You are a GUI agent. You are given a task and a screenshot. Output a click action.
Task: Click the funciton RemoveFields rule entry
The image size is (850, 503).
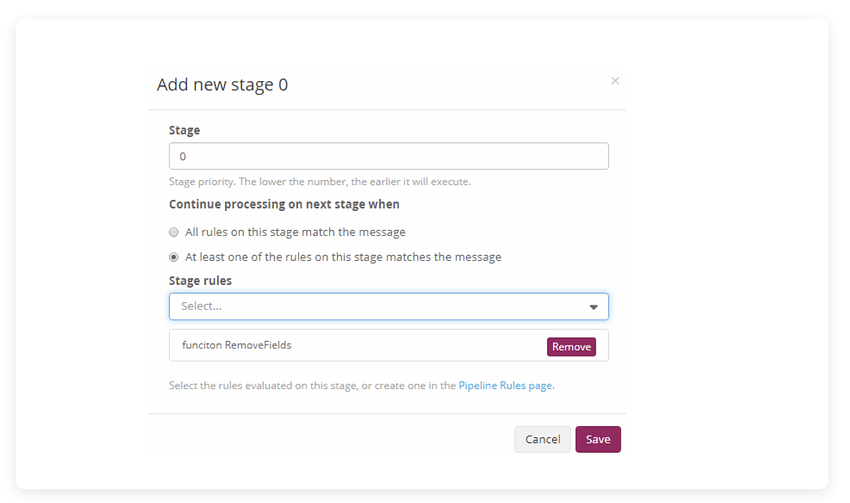click(x=236, y=345)
